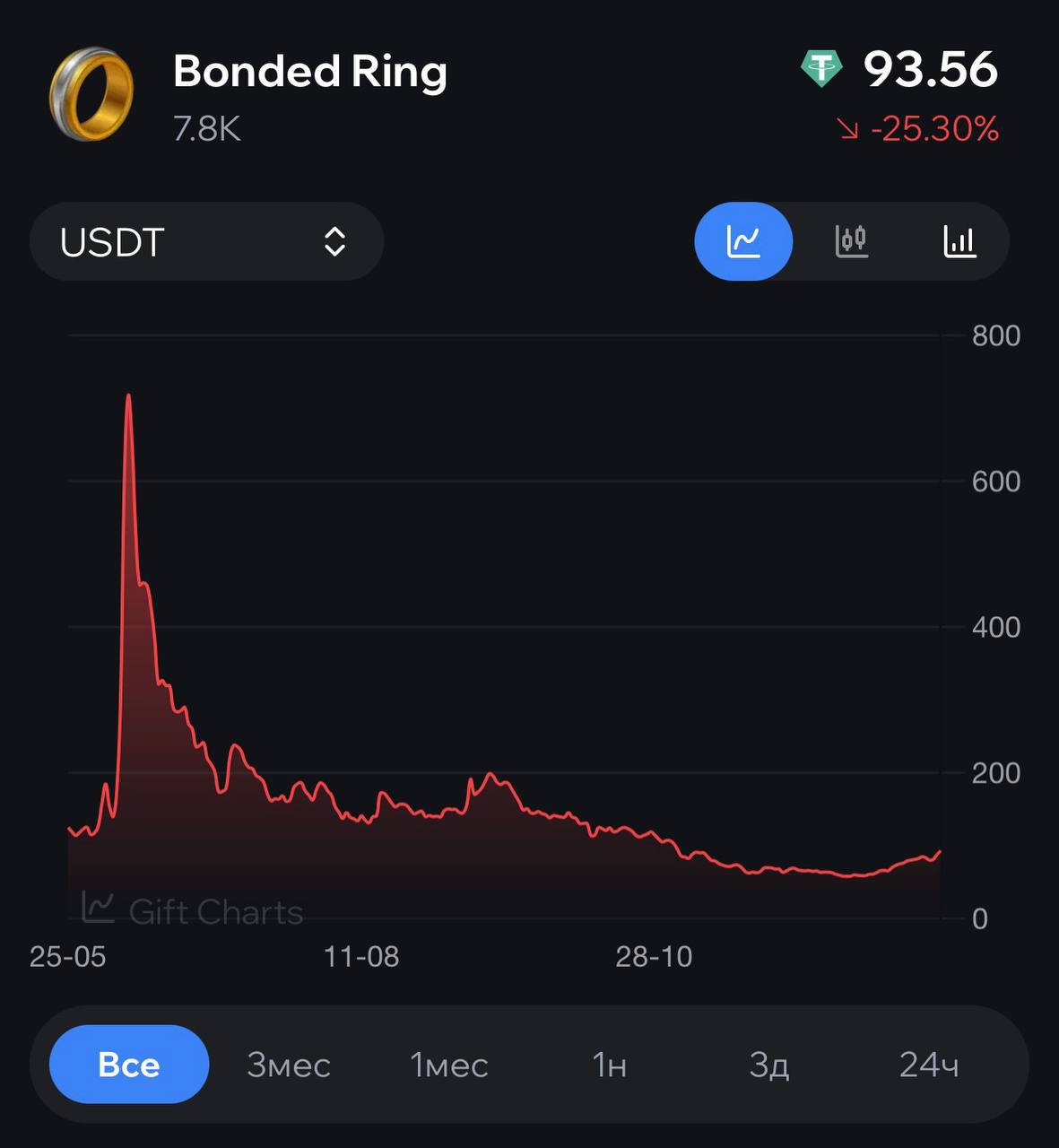Screen dimensions: 1059x1148
Task: Switch to candlestick chart view
Action: click(x=851, y=241)
